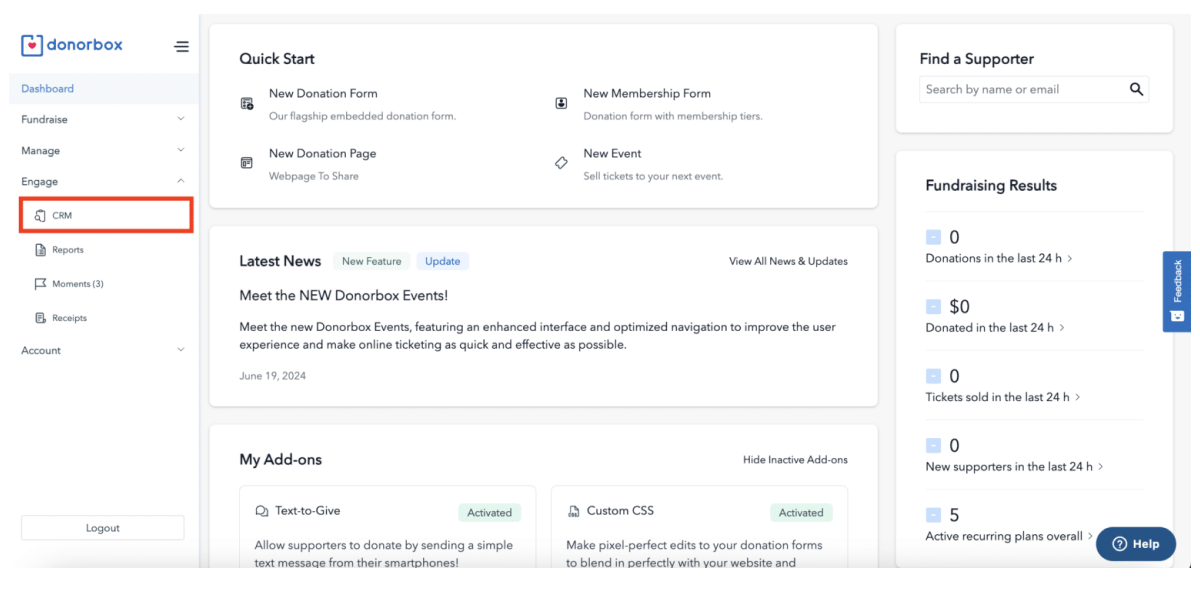Click the New Event ticket icon
Viewport: 1200px width, 594px height.
tap(561, 163)
